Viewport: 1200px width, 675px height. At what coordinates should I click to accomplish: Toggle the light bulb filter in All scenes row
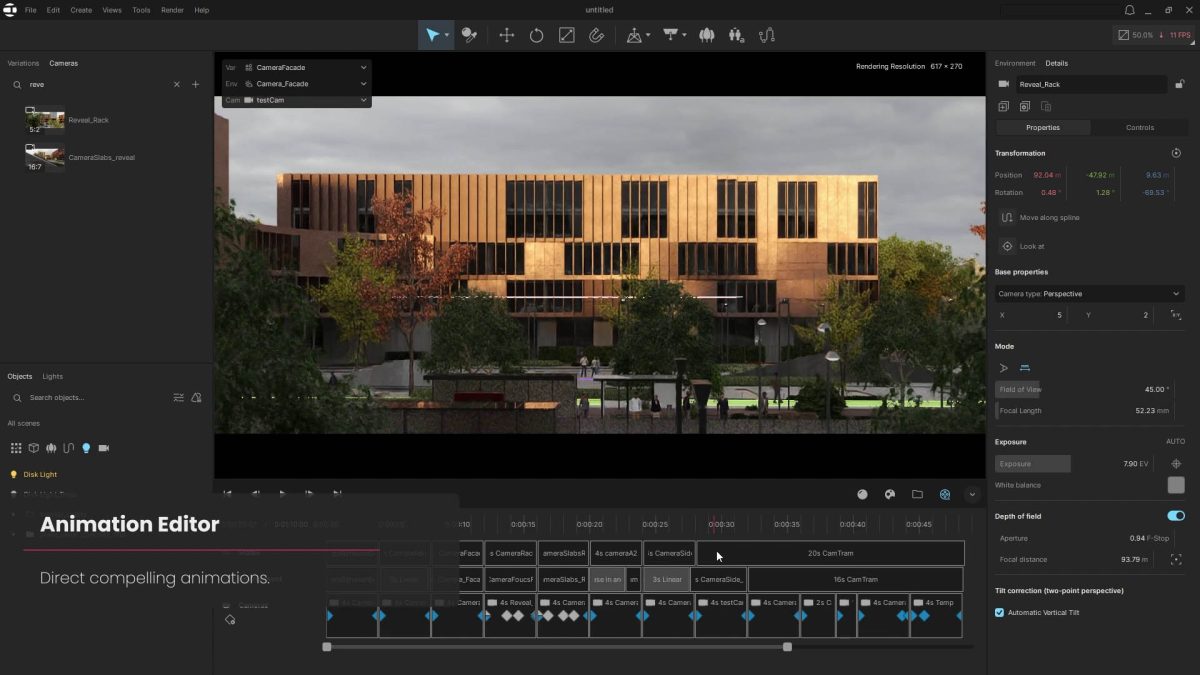pos(85,448)
